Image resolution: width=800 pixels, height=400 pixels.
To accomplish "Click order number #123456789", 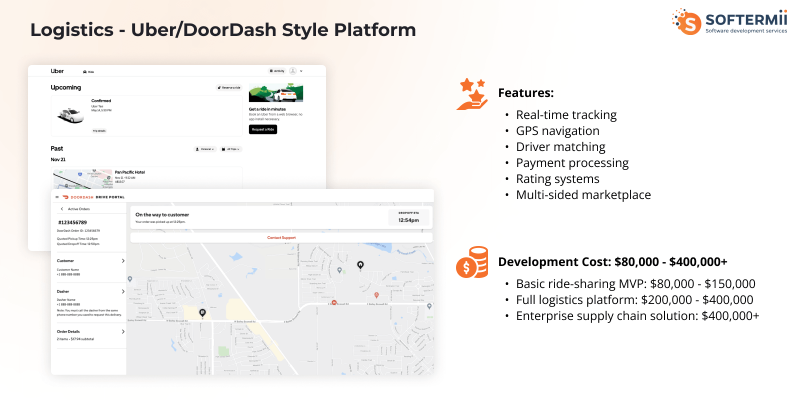I will click(72, 222).
